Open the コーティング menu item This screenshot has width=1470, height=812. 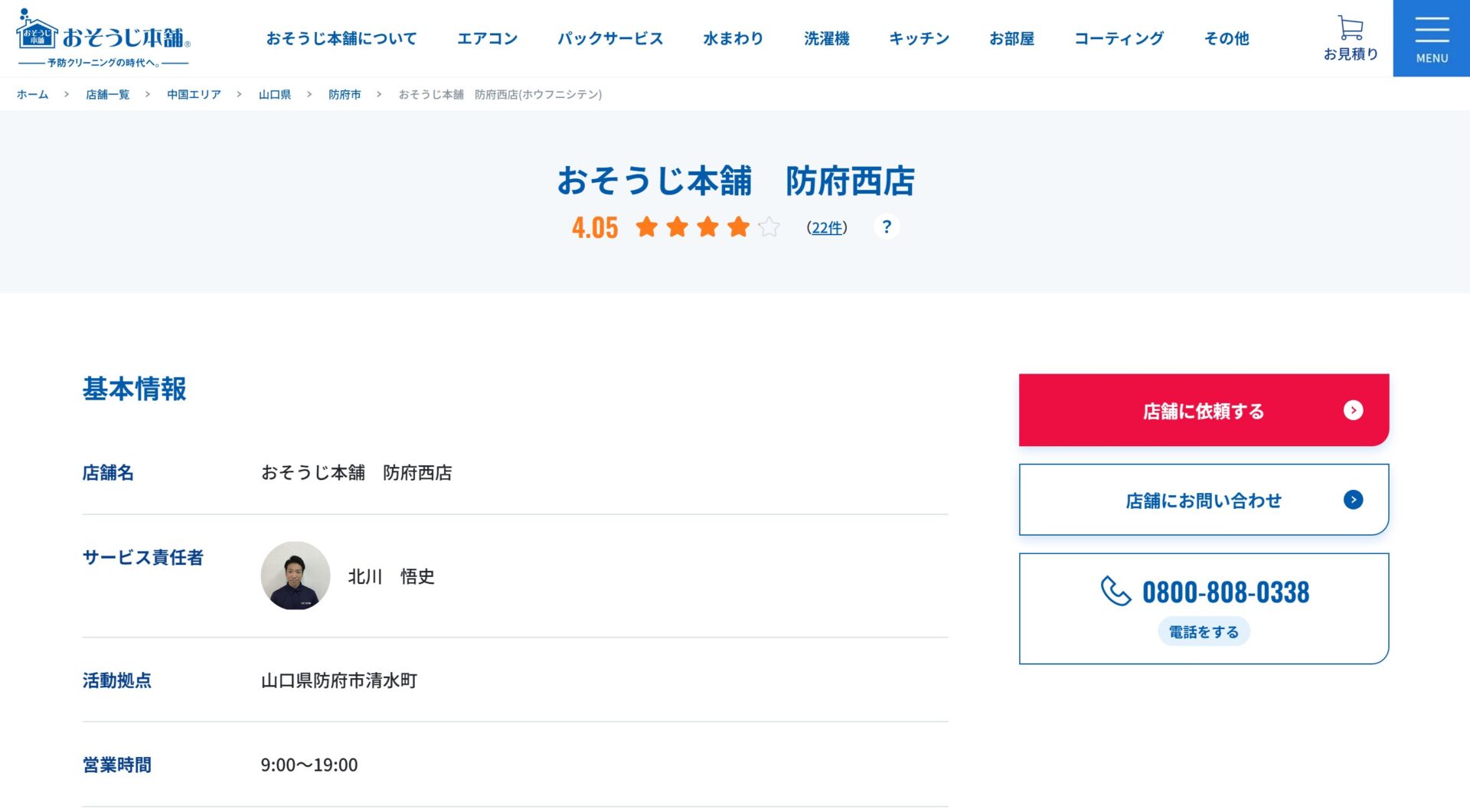click(x=1119, y=38)
